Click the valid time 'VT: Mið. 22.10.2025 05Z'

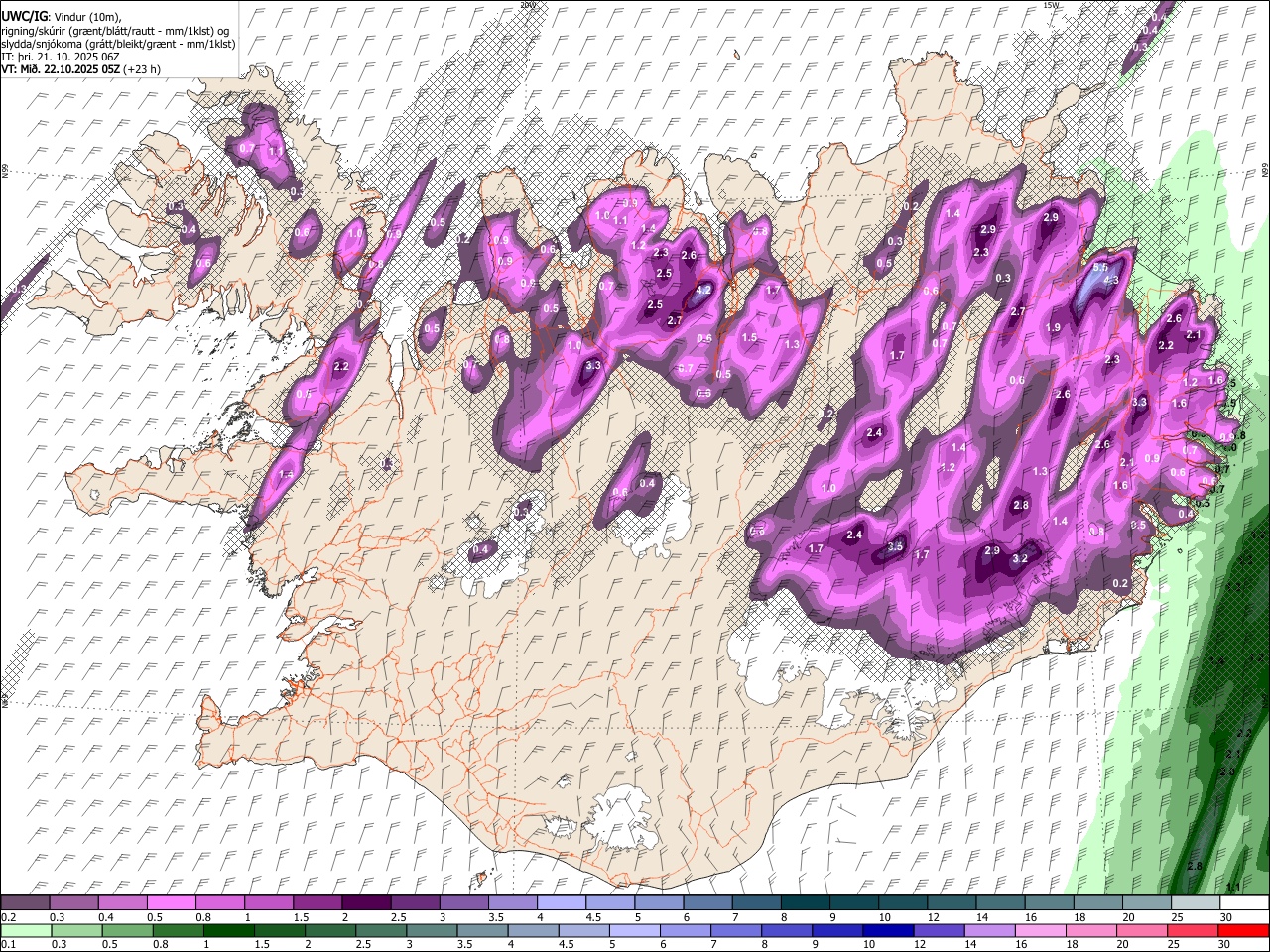pyautogui.click(x=62, y=69)
